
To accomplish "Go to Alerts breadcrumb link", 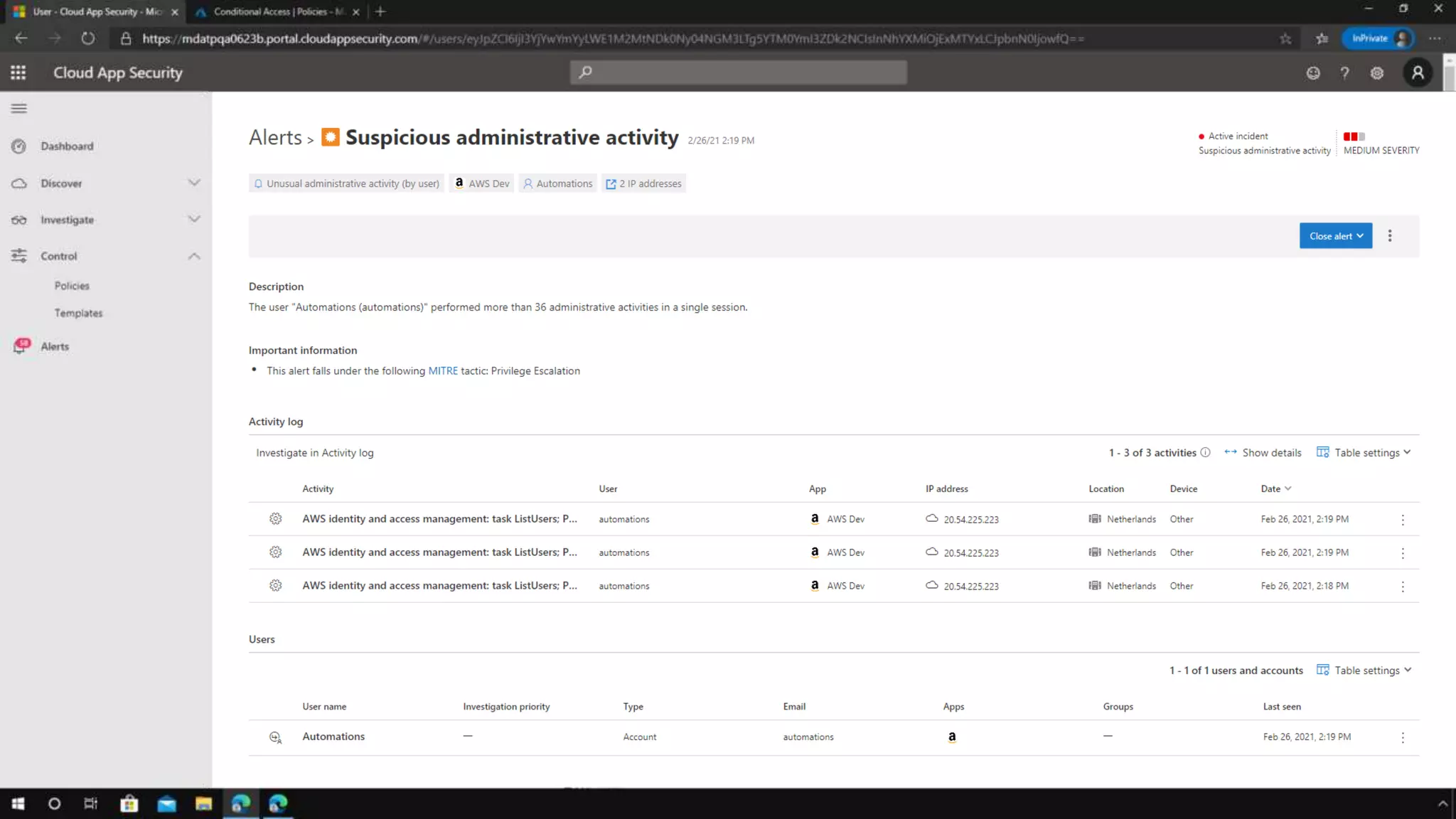I will pyautogui.click(x=275, y=137).
